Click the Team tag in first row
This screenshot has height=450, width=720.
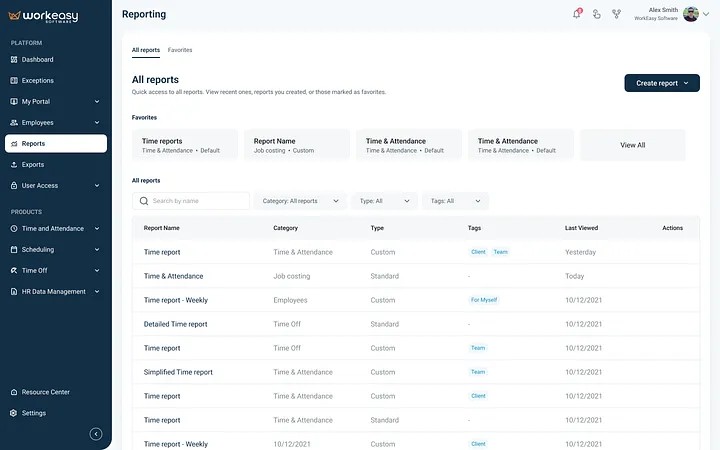pyautogui.click(x=501, y=252)
